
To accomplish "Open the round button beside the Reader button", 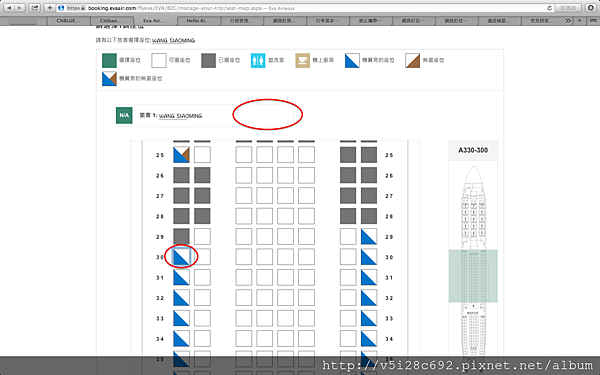I will click(x=590, y=8).
